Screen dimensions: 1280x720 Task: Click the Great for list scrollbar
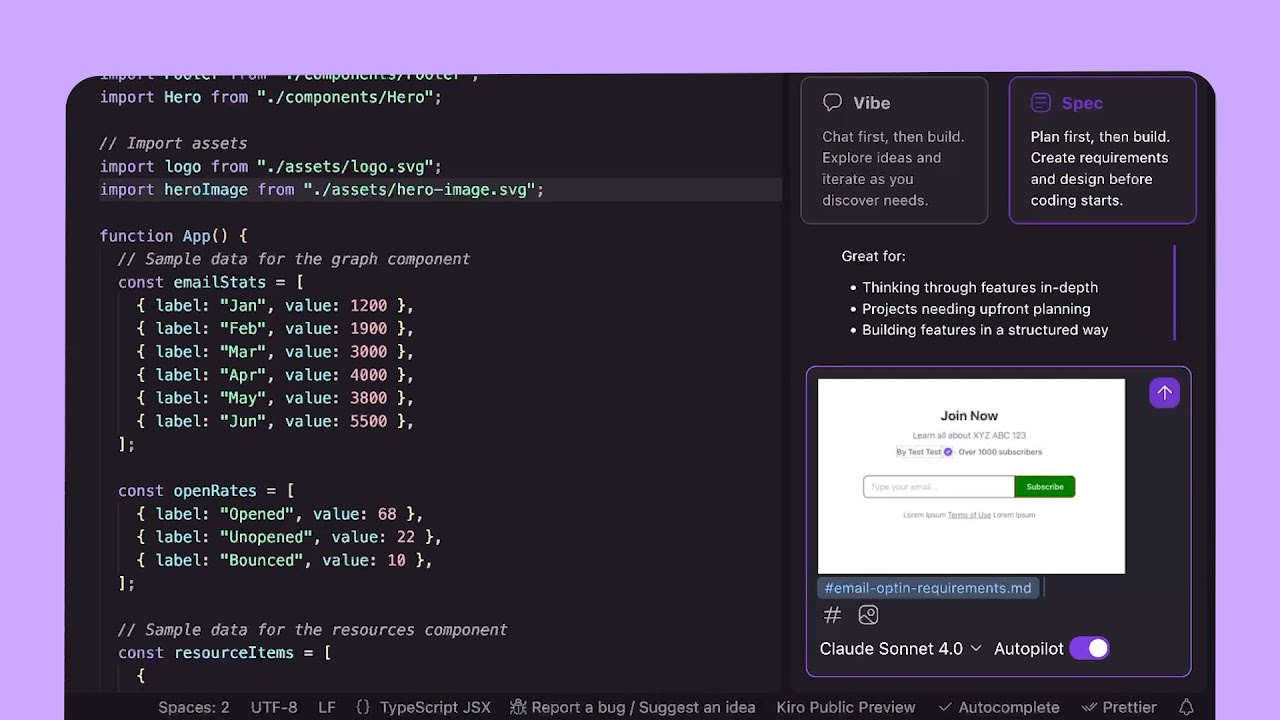[x=1175, y=293]
